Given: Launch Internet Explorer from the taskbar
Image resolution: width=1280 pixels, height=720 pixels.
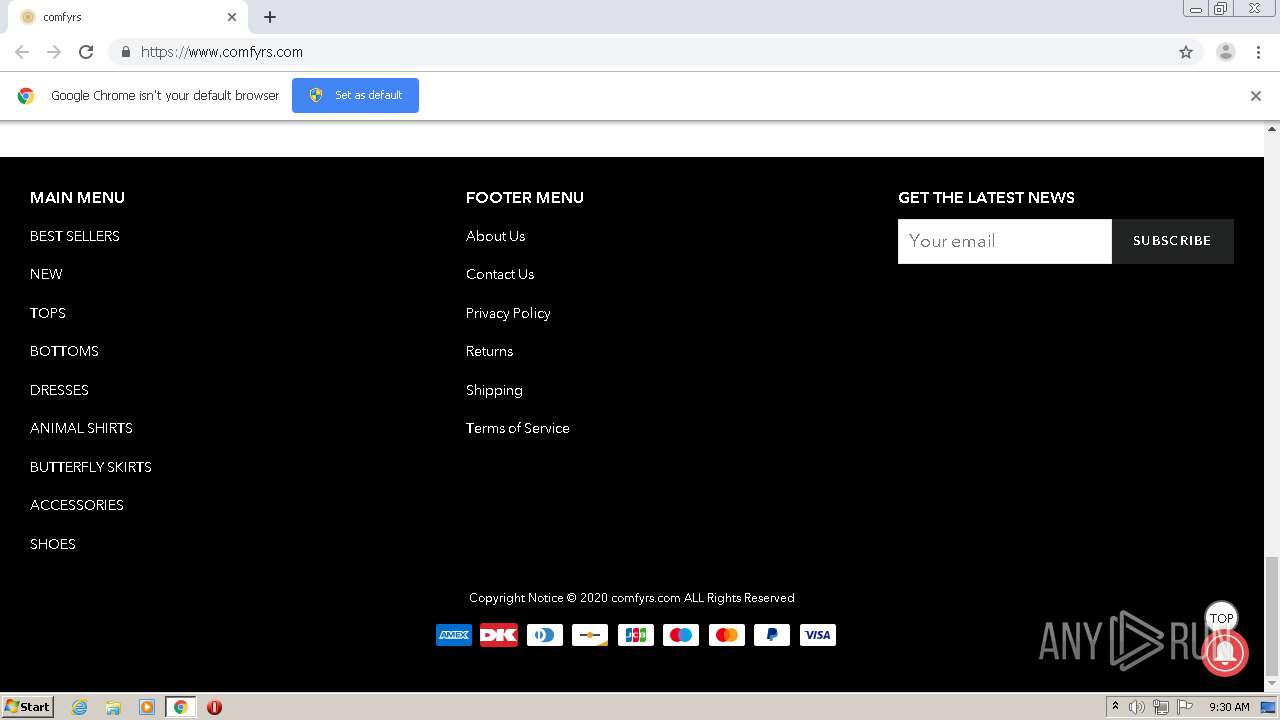Looking at the screenshot, I should [x=80, y=707].
